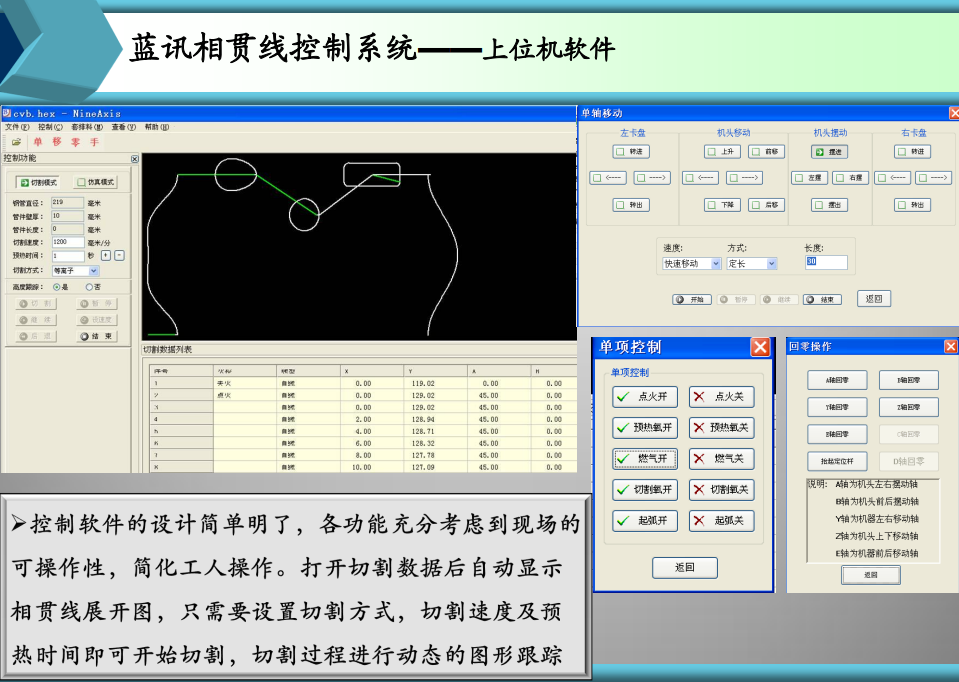Click the red 手 toolbar icon
This screenshot has width=959, height=682.
point(94,142)
